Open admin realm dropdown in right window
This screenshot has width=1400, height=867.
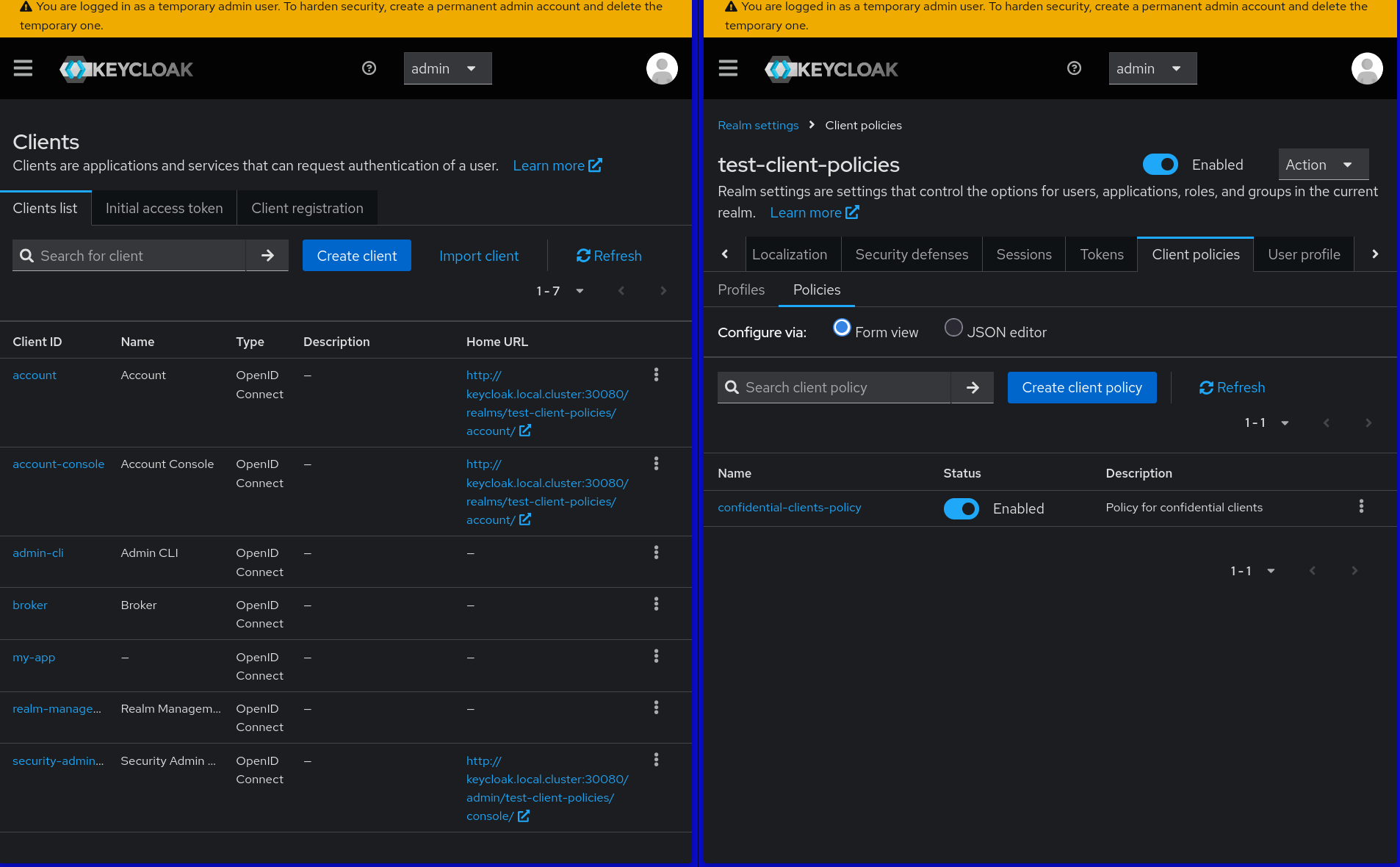pos(1152,68)
